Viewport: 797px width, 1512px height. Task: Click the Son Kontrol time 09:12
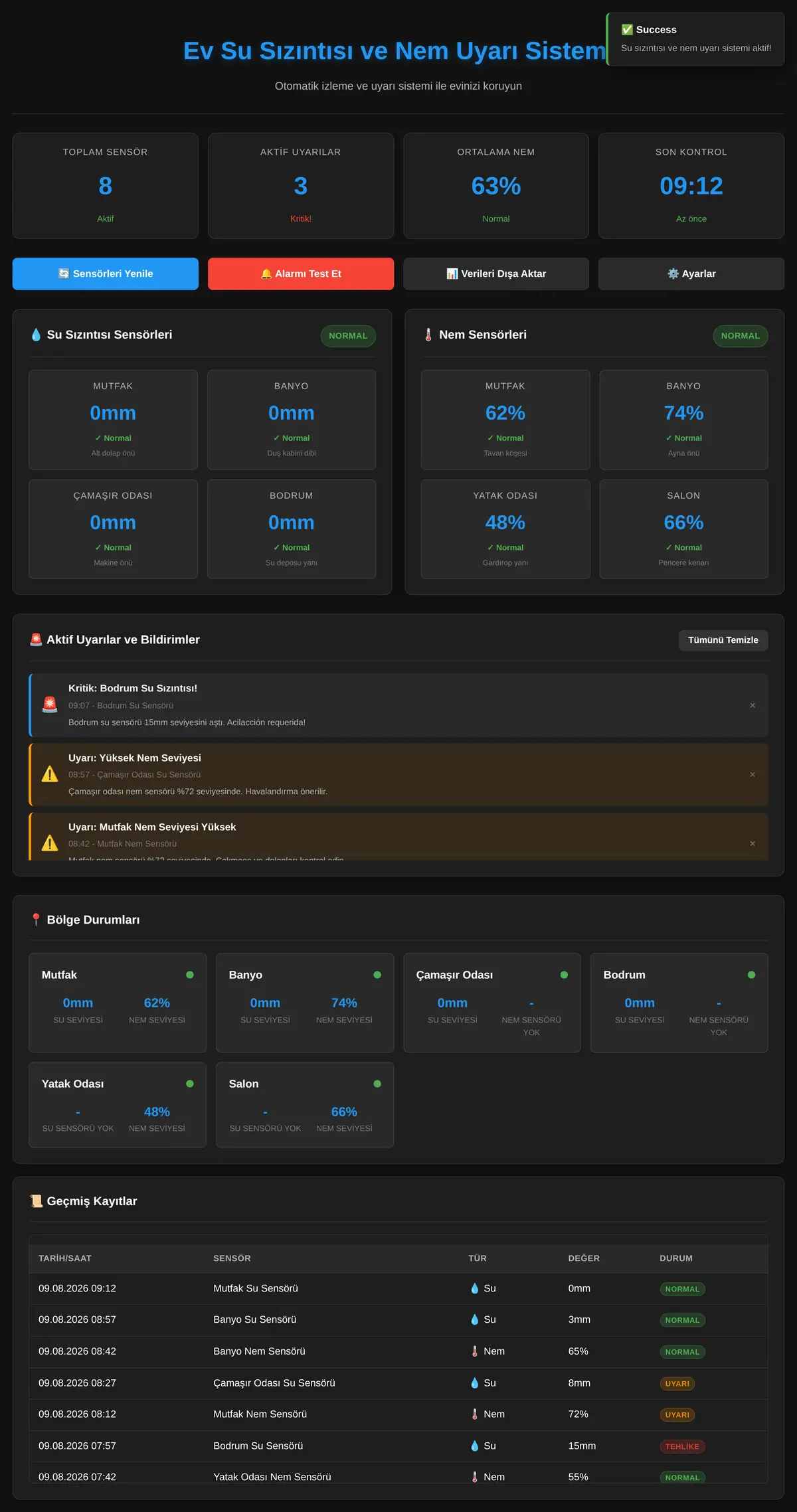(x=691, y=186)
